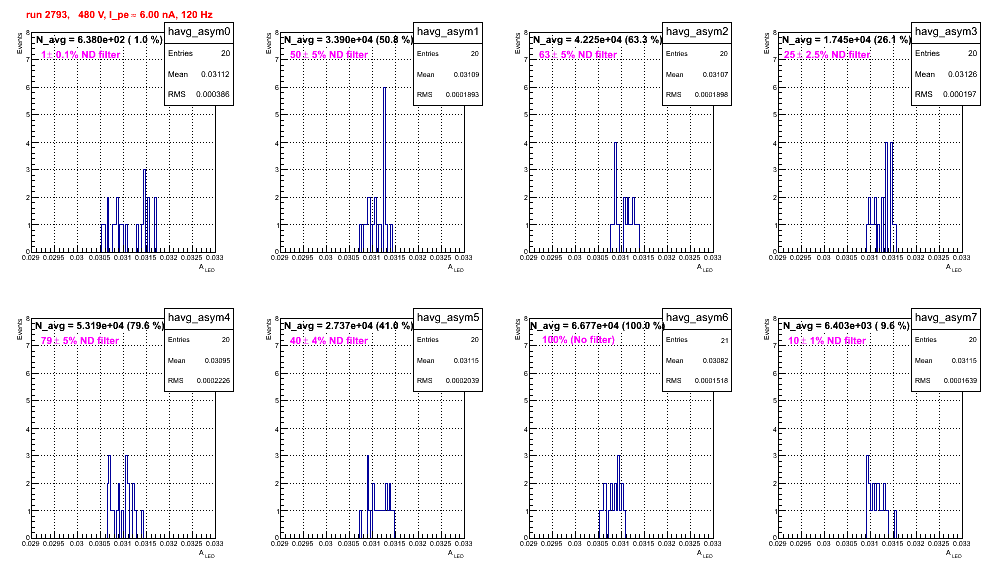Select the magenta 50± 5% ND filter text
Image resolution: width=996 pixels, height=572 pixels.
coord(329,55)
